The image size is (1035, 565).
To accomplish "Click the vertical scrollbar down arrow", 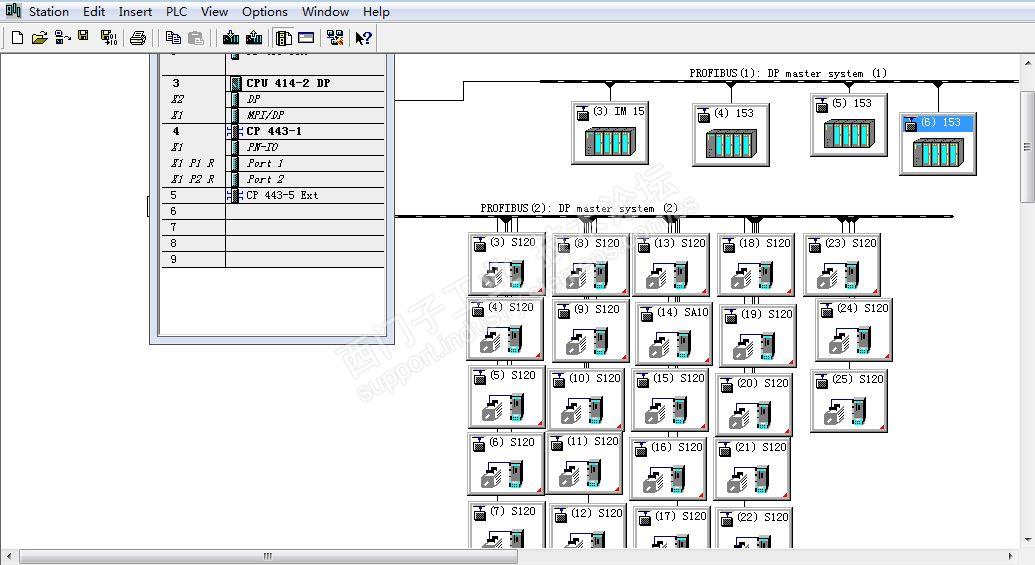I will tap(1028, 540).
